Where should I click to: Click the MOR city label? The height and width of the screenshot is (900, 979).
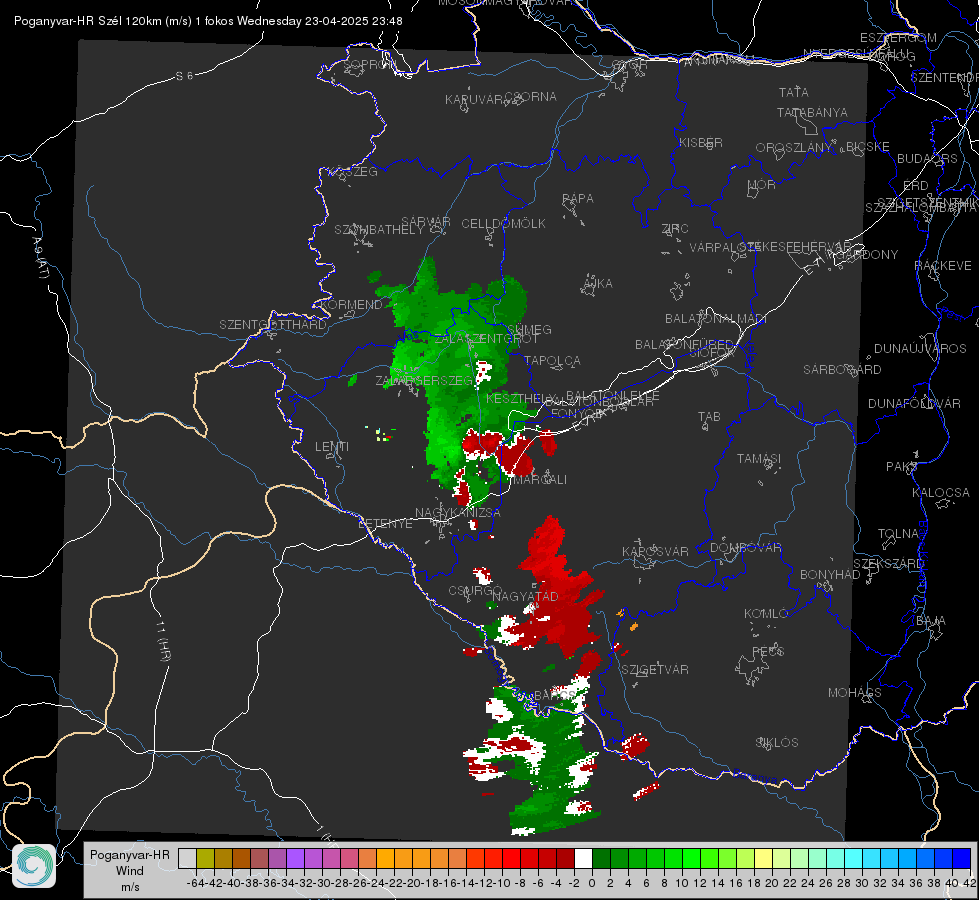click(762, 184)
